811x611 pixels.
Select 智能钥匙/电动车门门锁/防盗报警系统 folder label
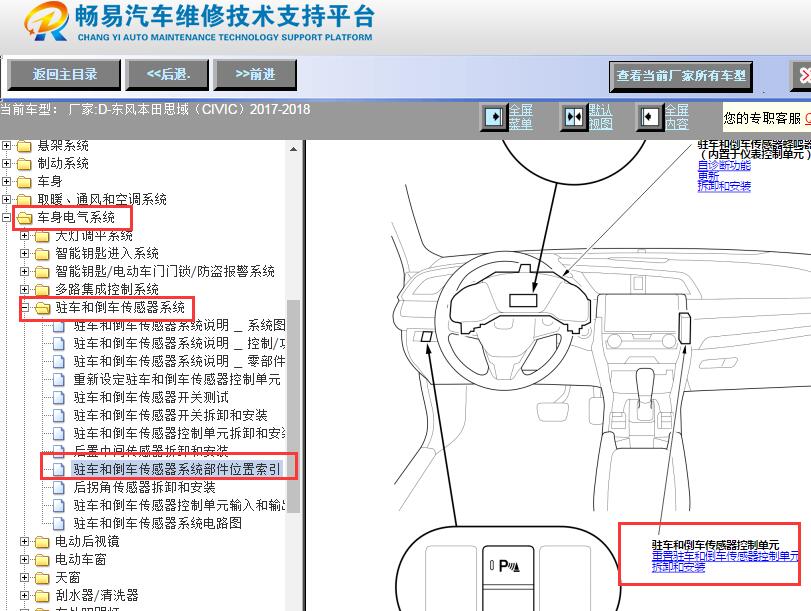click(165, 272)
